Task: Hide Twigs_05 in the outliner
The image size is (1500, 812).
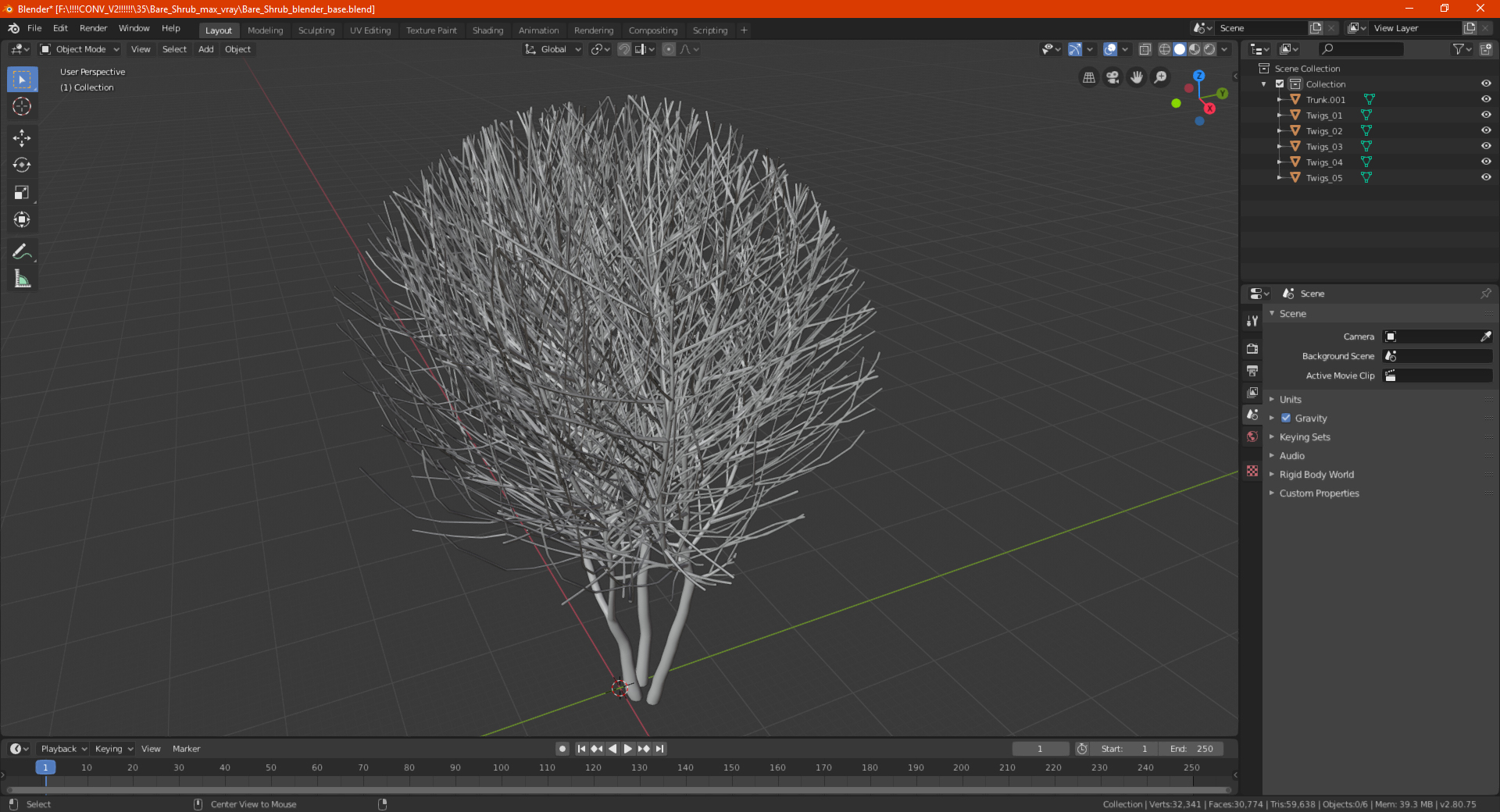Action: pos(1486,177)
